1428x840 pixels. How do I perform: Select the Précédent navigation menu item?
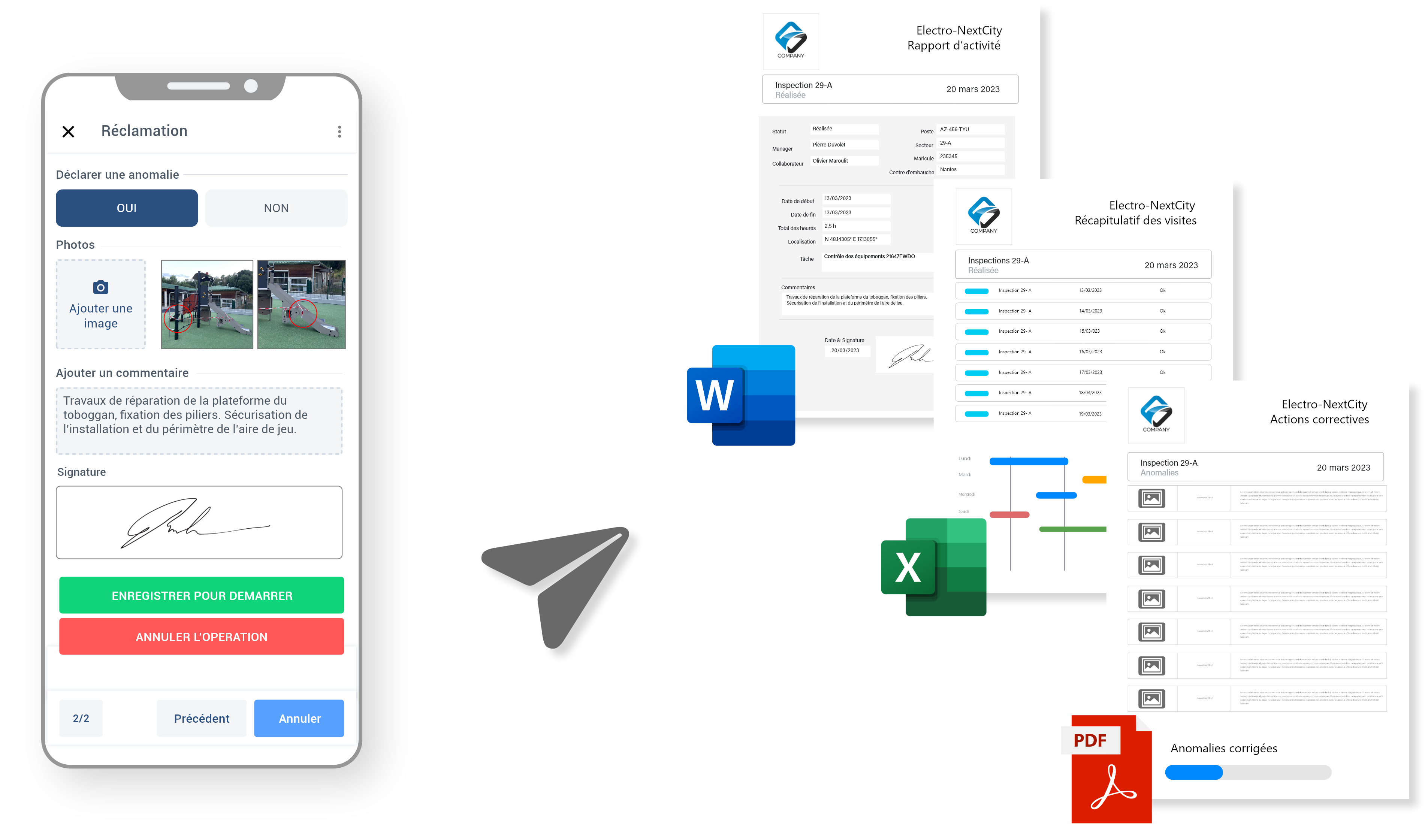click(201, 717)
